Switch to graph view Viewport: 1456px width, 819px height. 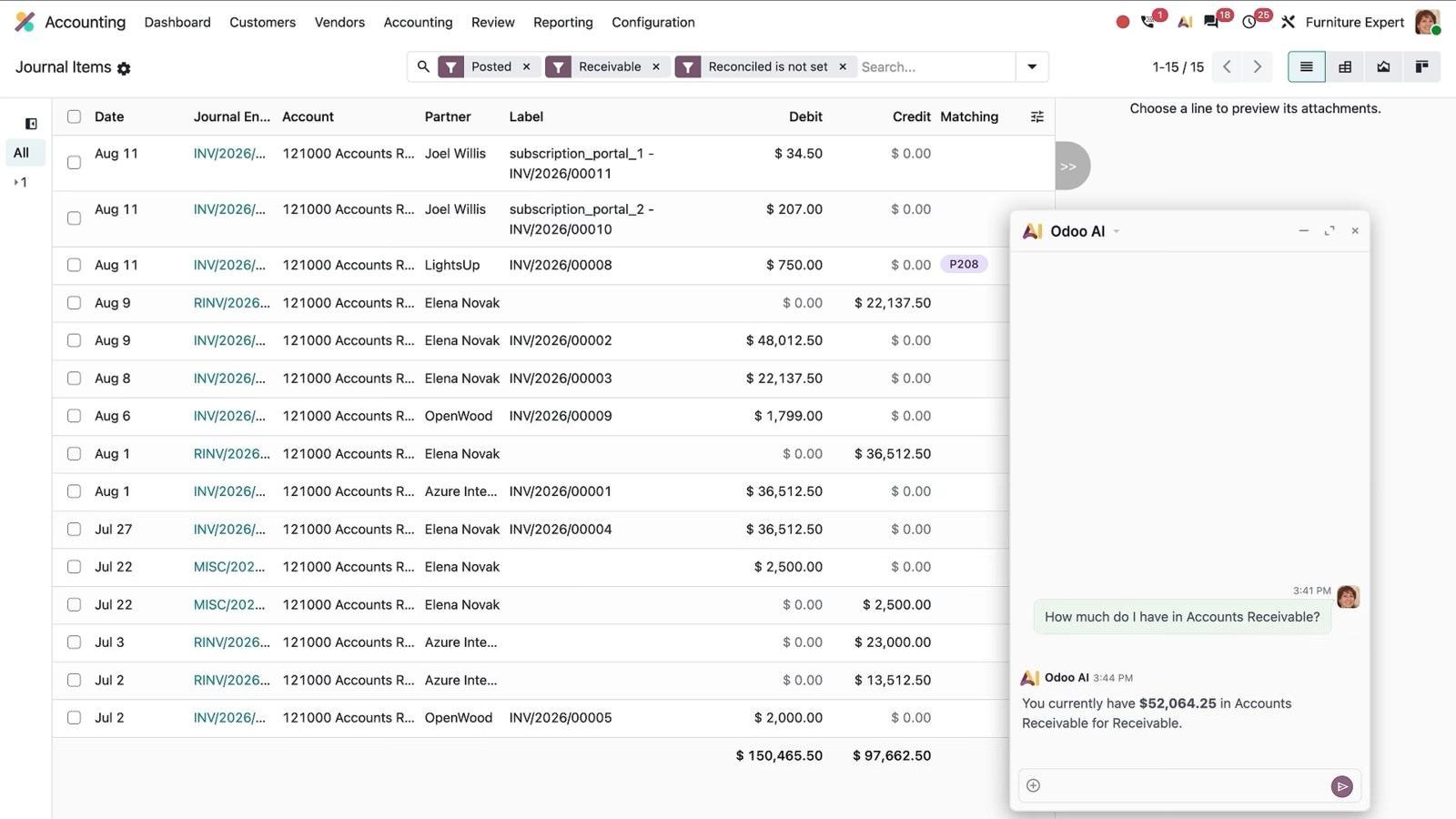[x=1383, y=66]
